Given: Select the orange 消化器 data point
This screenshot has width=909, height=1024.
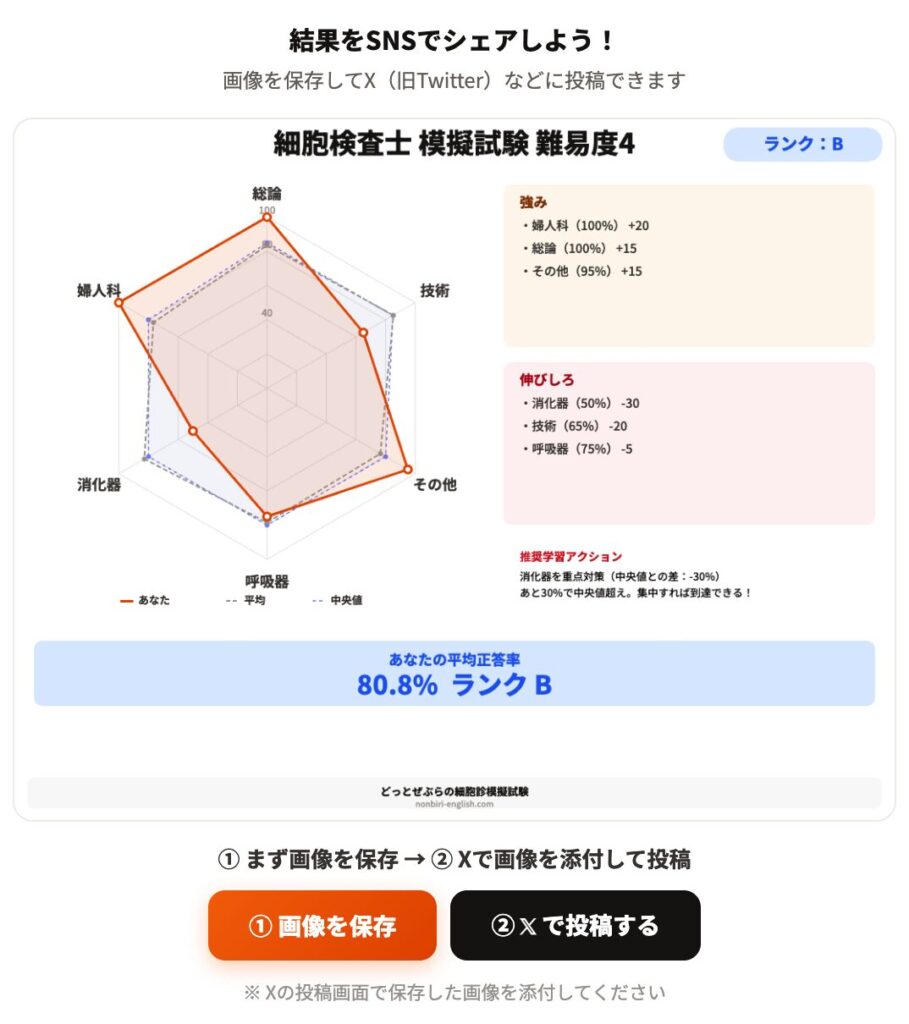Looking at the screenshot, I should [x=193, y=431].
